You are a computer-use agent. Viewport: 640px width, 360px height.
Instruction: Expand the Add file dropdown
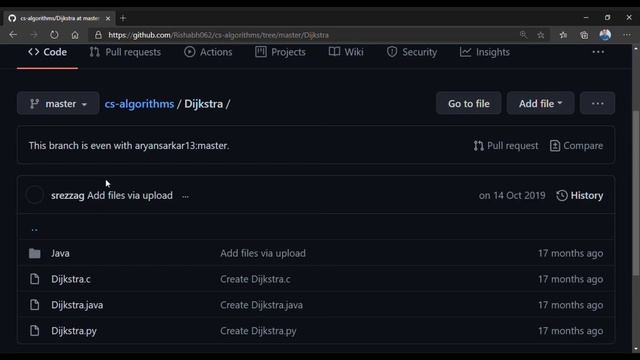point(540,104)
